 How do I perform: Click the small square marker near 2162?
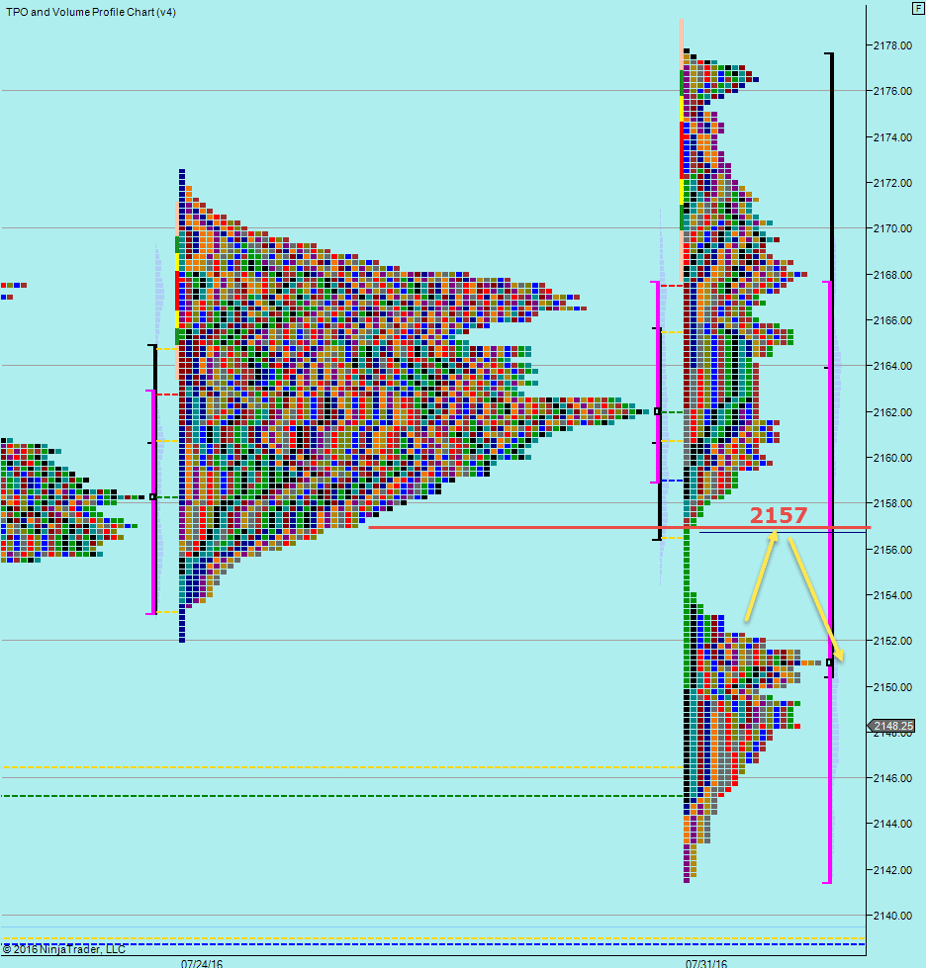pyautogui.click(x=657, y=411)
